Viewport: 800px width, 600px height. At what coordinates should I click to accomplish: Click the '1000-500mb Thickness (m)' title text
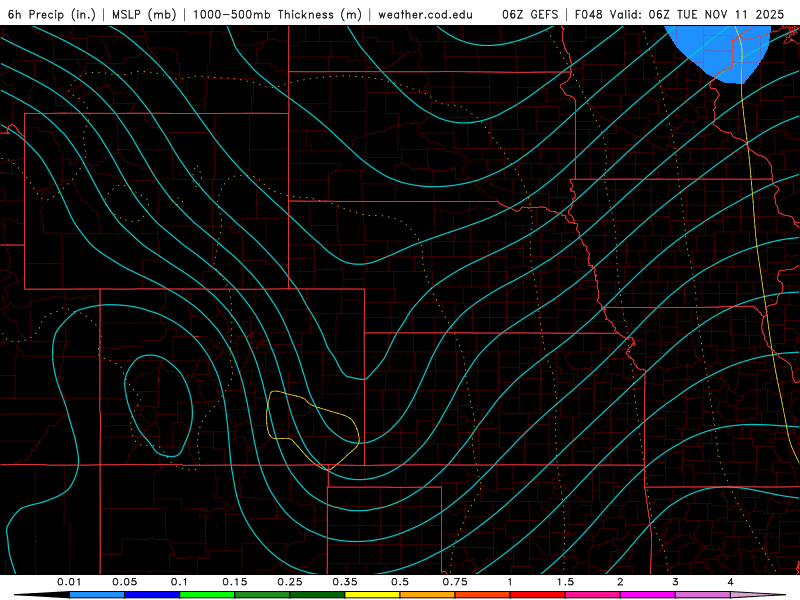277,14
